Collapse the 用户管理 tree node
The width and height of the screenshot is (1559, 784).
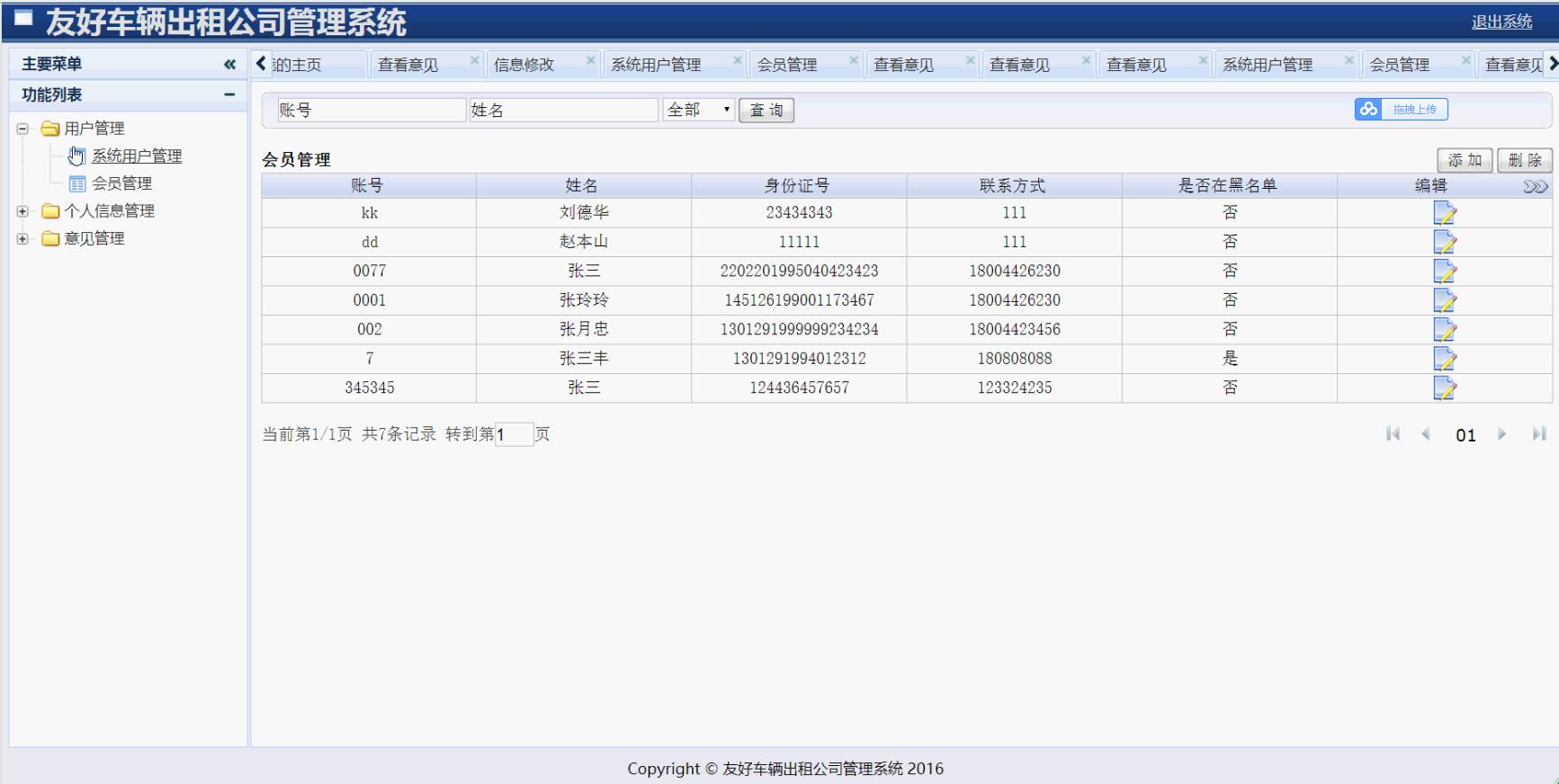tap(22, 129)
